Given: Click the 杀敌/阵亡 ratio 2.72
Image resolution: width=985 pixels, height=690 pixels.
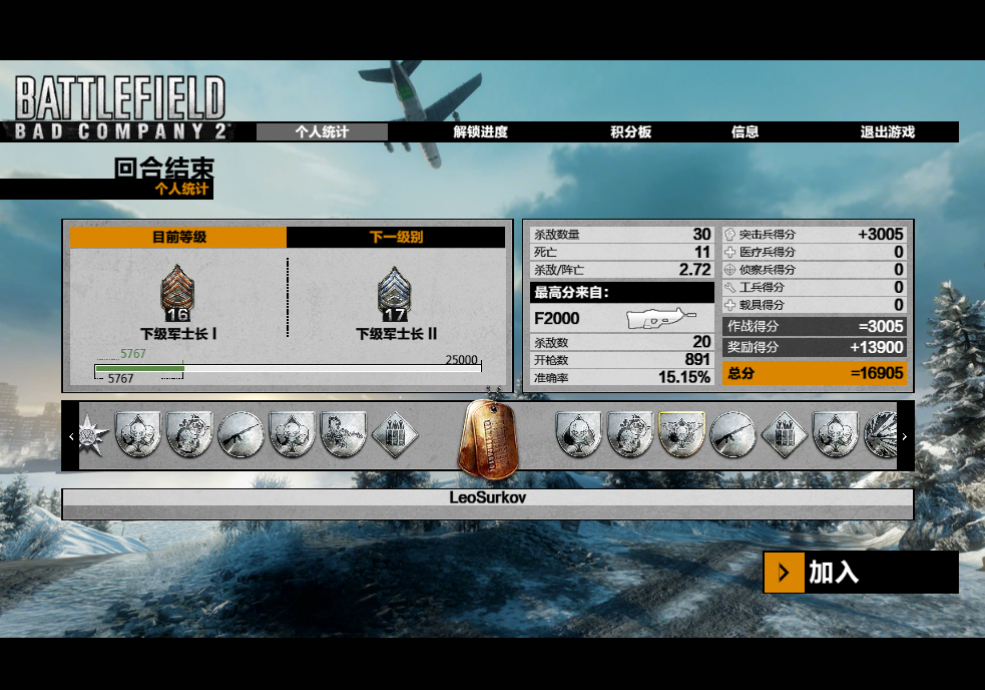Looking at the screenshot, I should coord(695,270).
